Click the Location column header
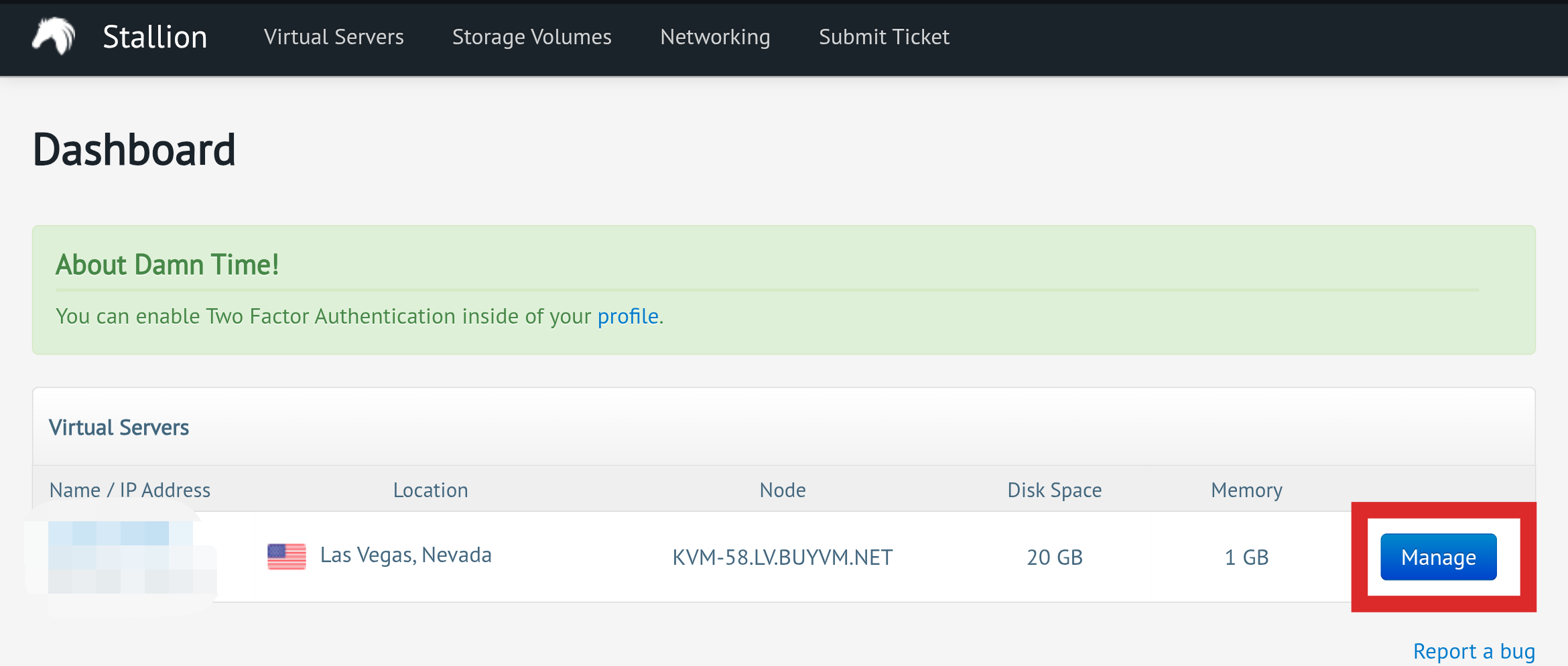 430,490
